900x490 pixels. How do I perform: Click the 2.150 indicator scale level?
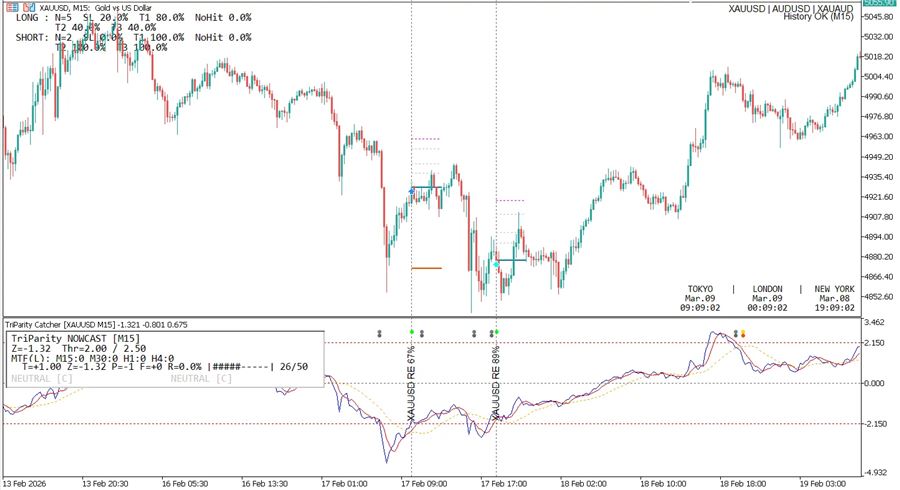pos(875,343)
